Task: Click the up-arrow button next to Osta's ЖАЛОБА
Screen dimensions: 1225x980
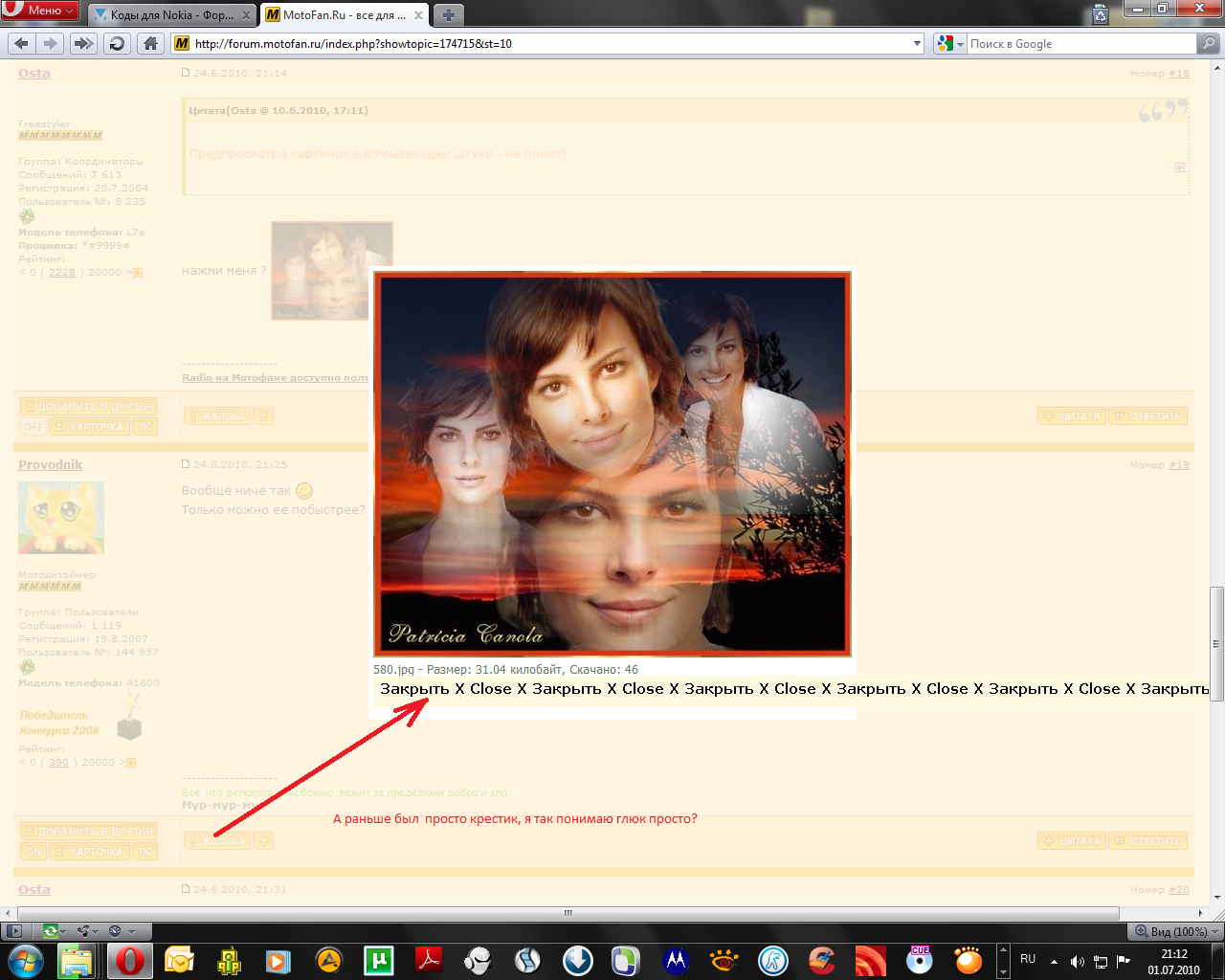Action: tap(264, 415)
